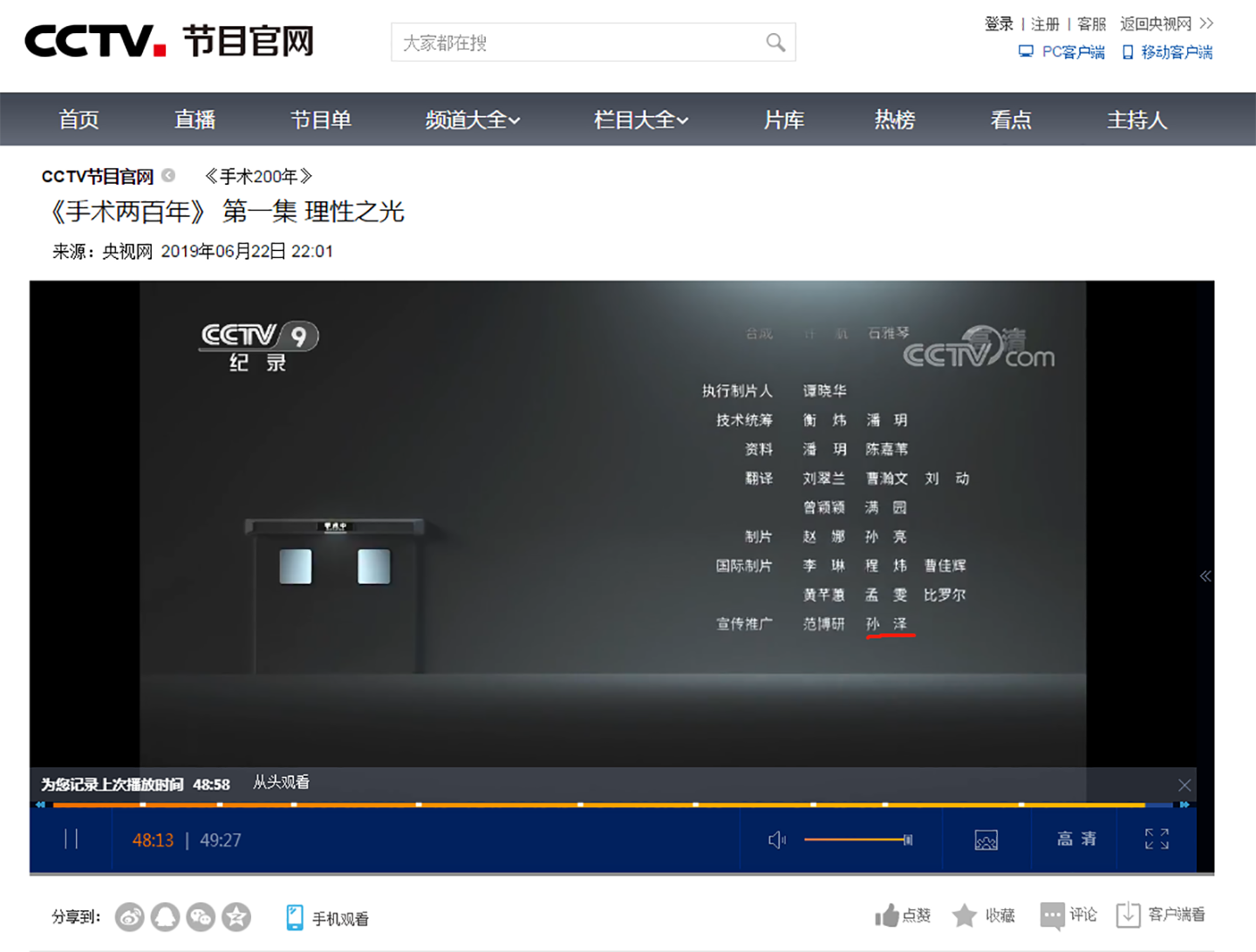Share via WeChat icon in the share row

(x=201, y=917)
